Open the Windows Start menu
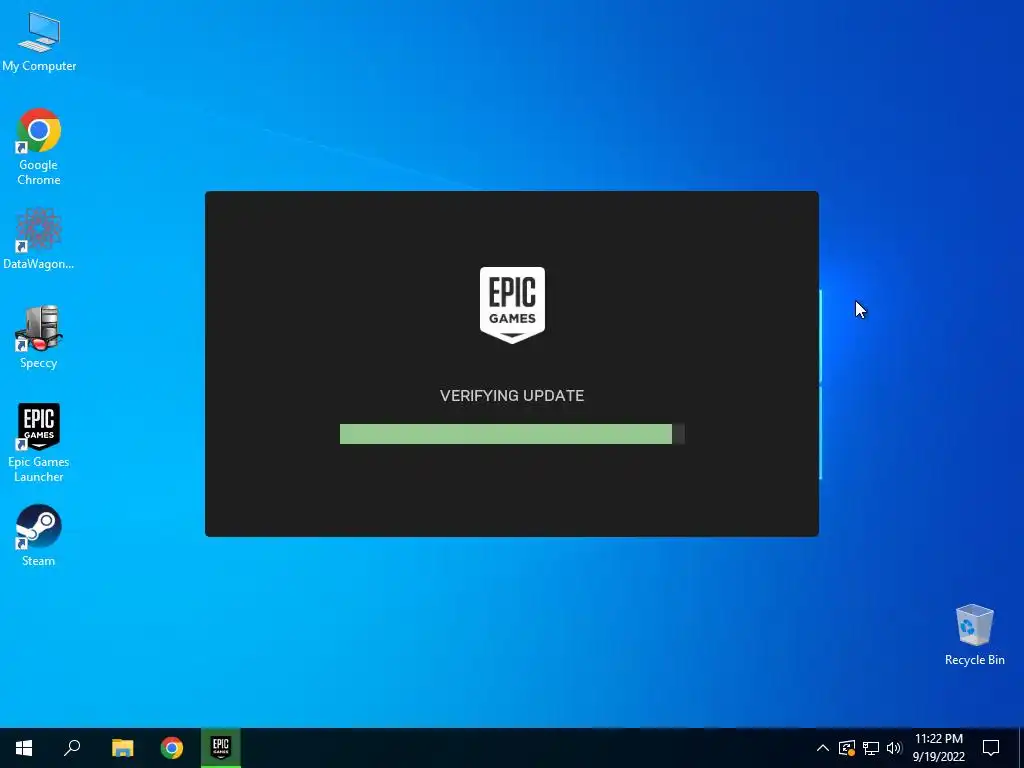1024x768 pixels. click(x=24, y=748)
